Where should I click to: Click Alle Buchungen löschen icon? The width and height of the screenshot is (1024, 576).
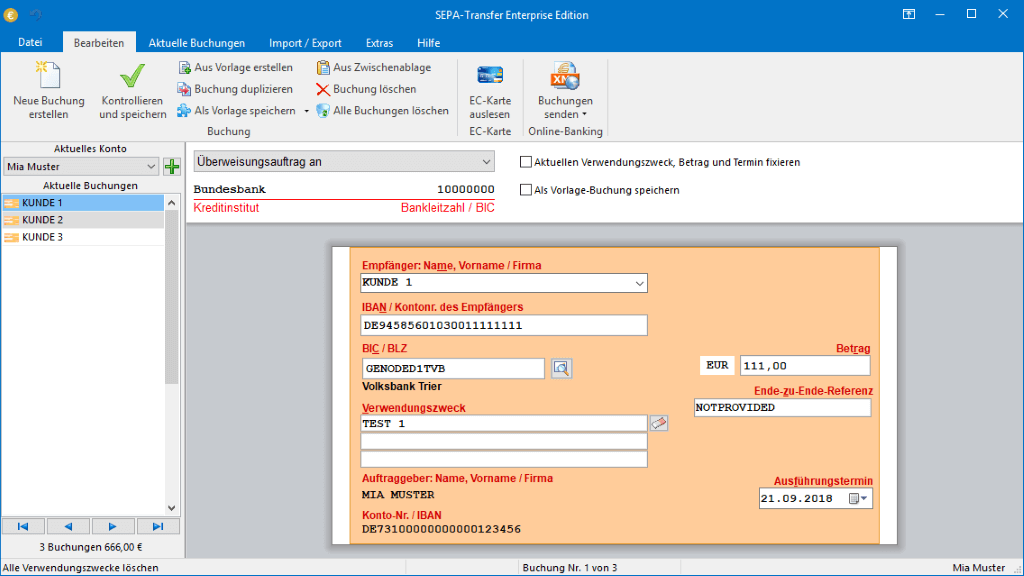click(323, 111)
